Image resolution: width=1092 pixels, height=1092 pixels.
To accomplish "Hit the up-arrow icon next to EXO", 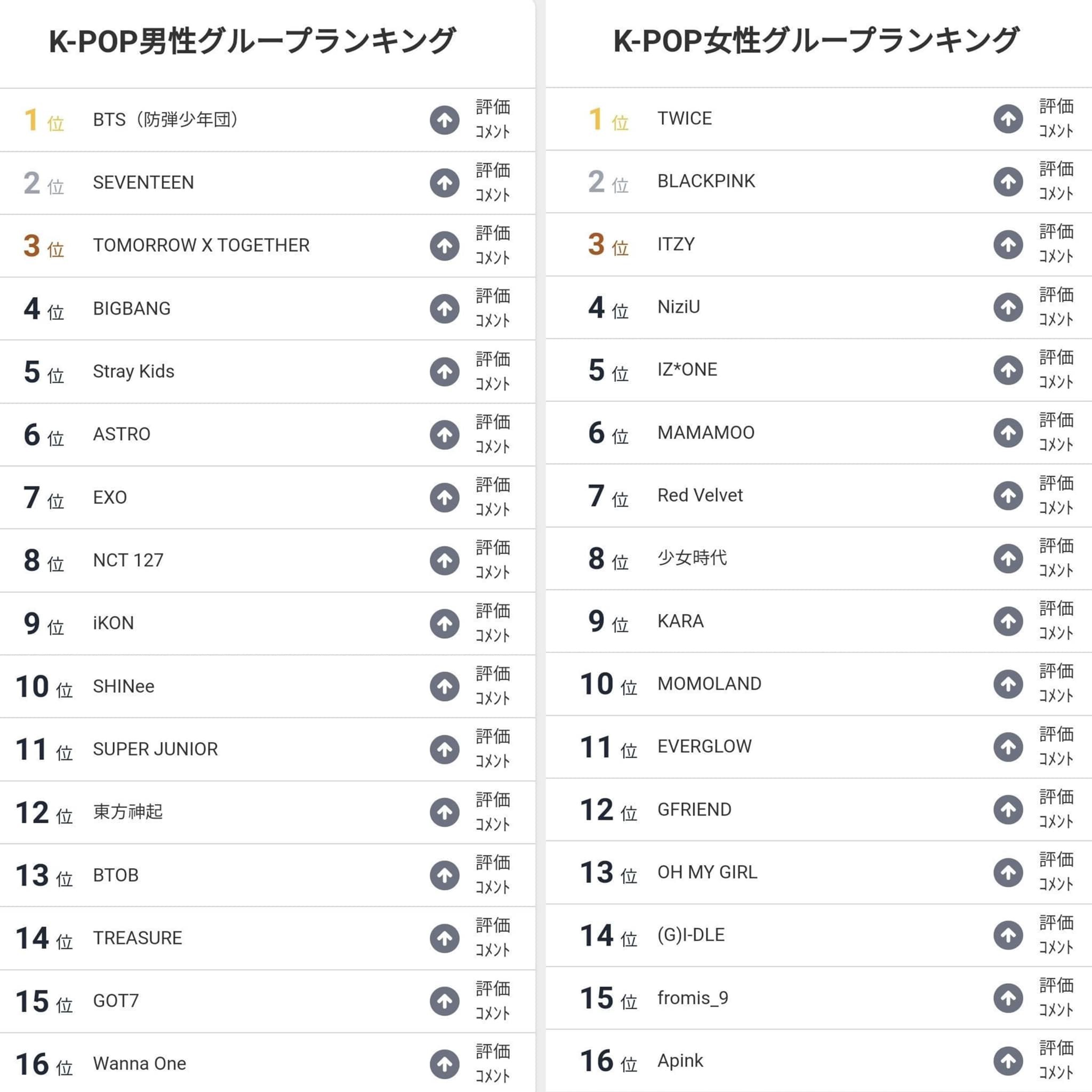I will tap(444, 497).
